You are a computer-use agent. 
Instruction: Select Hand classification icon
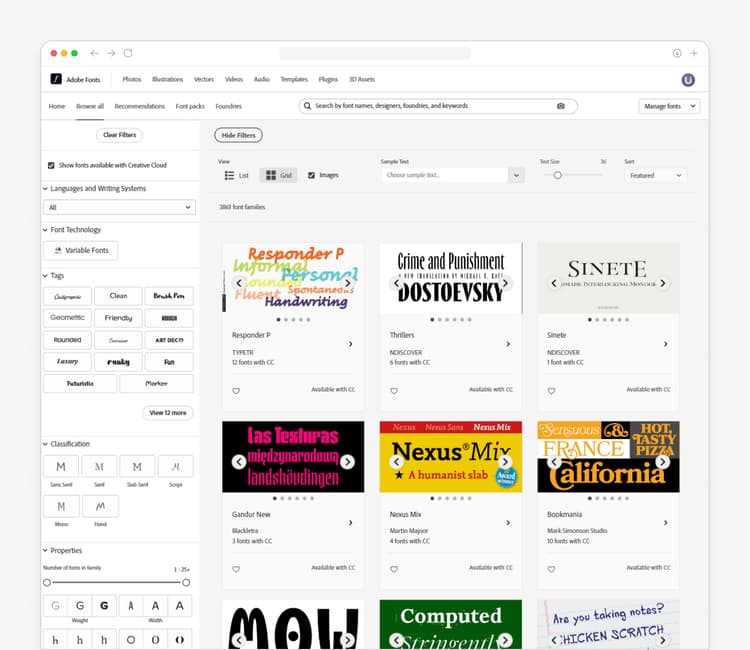click(x=100, y=507)
